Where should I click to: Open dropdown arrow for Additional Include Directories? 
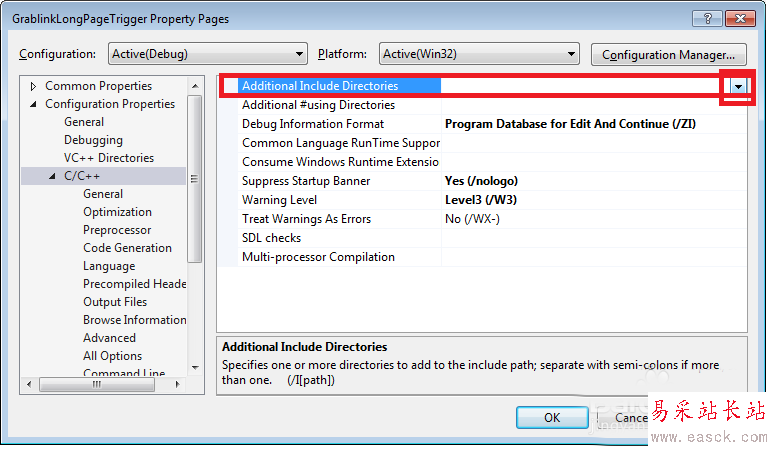click(x=738, y=87)
